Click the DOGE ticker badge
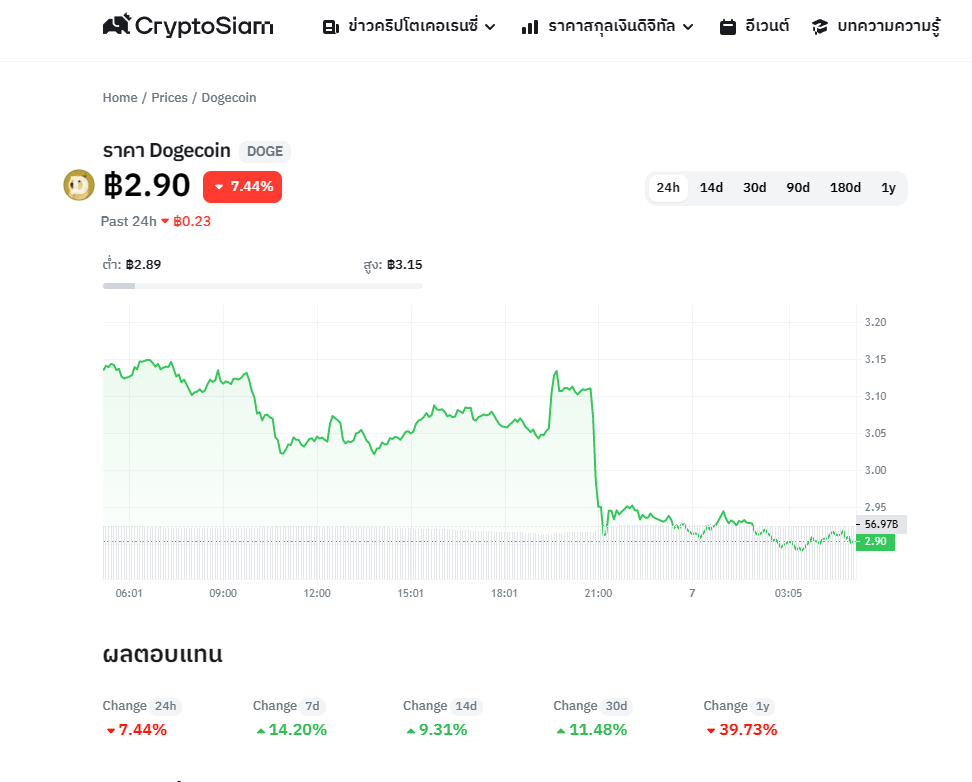 tap(265, 151)
